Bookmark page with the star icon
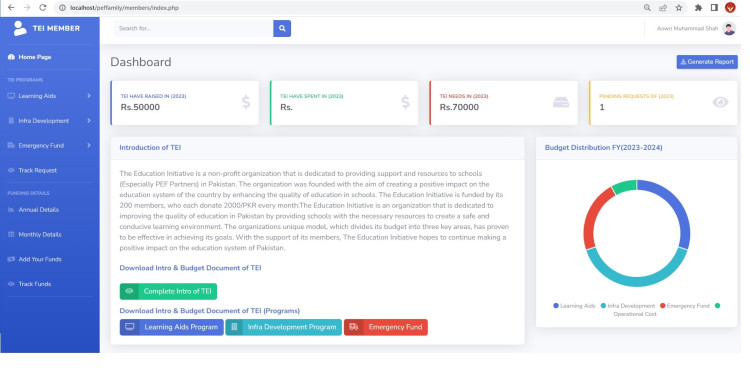Screen dimensions: 750x371 [679, 8]
